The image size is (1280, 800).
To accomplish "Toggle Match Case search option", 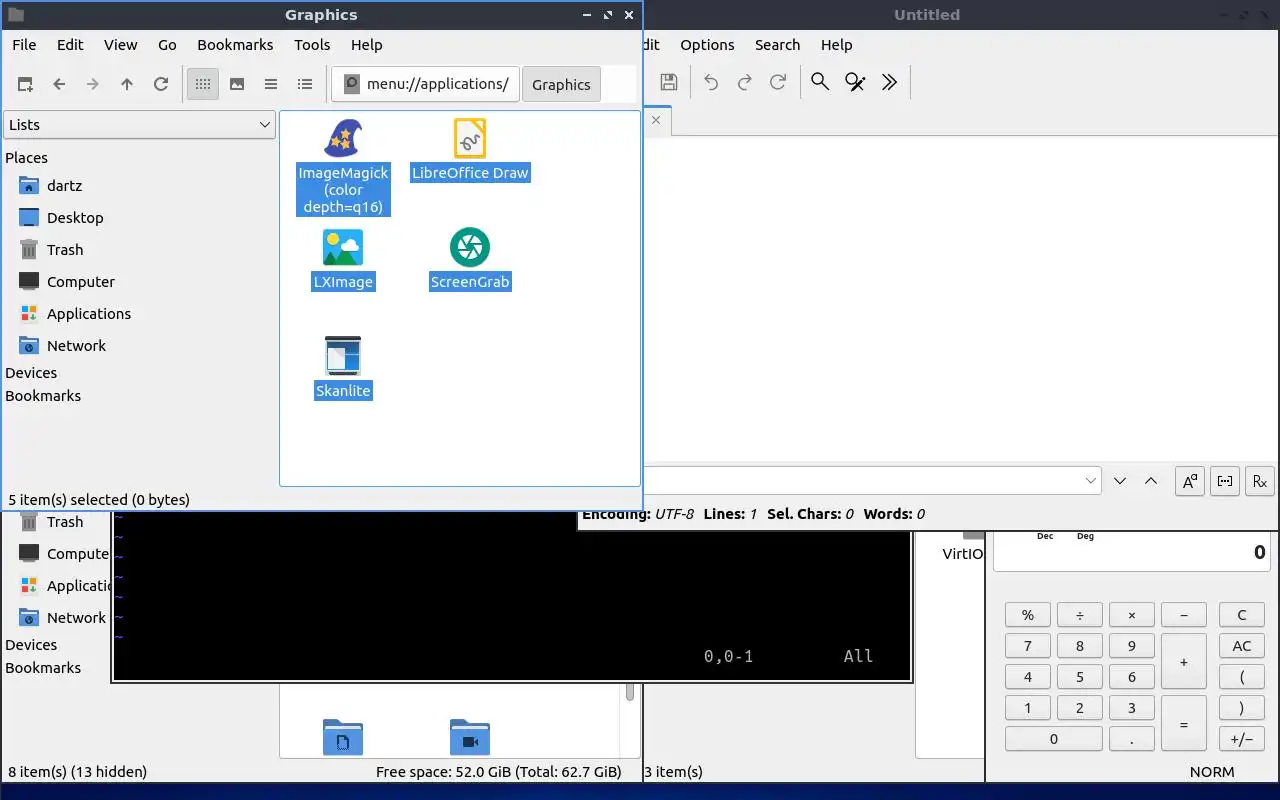I will pos(1190,481).
